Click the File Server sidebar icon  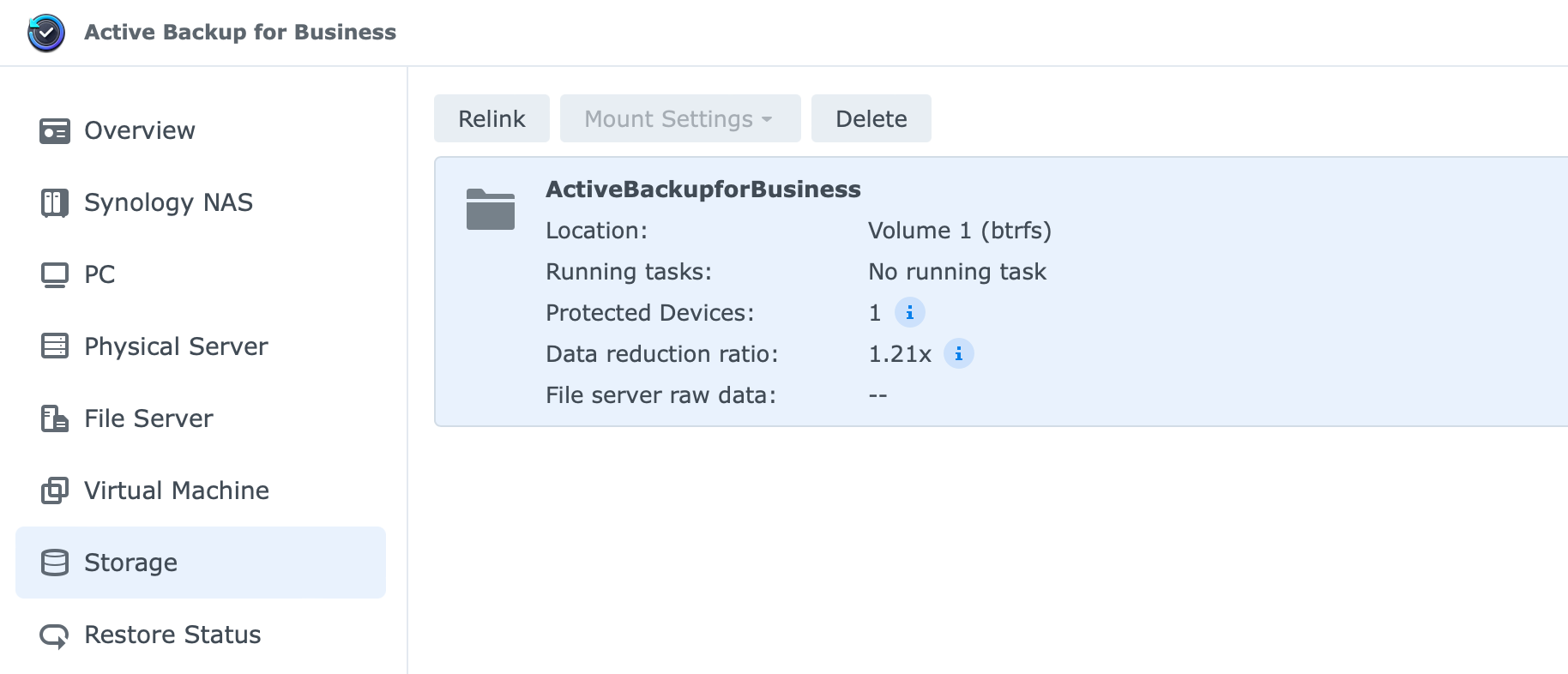tap(55, 418)
